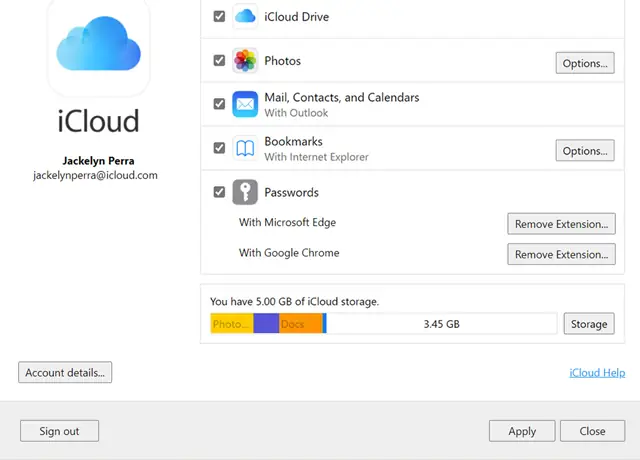Click the Bookmarks label
640x460 pixels.
[293, 142]
